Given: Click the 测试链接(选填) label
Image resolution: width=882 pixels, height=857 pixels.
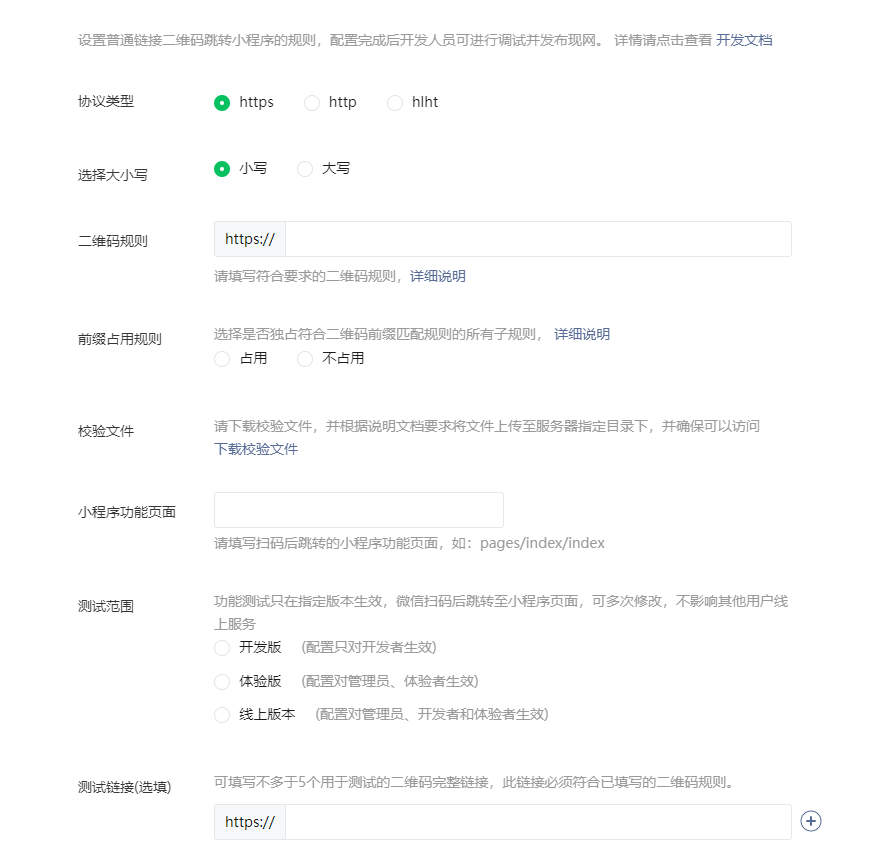Looking at the screenshot, I should click(124, 787).
